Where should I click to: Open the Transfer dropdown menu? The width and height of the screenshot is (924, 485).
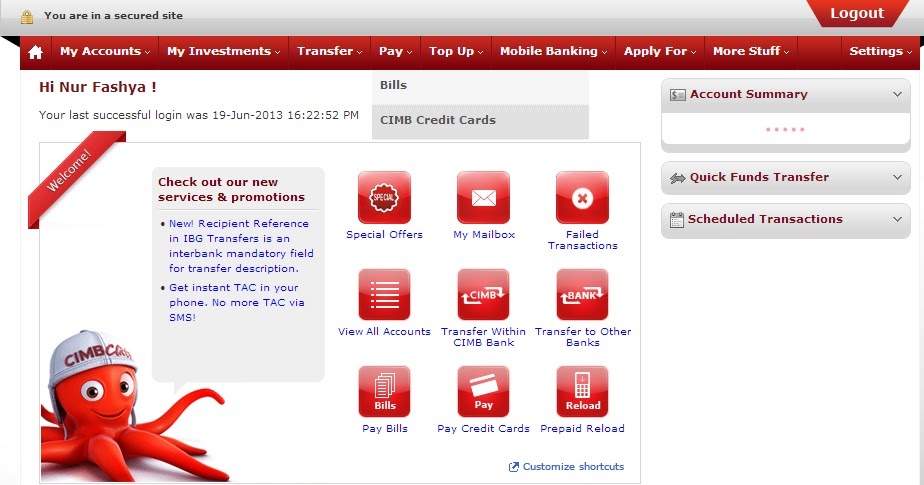point(329,51)
